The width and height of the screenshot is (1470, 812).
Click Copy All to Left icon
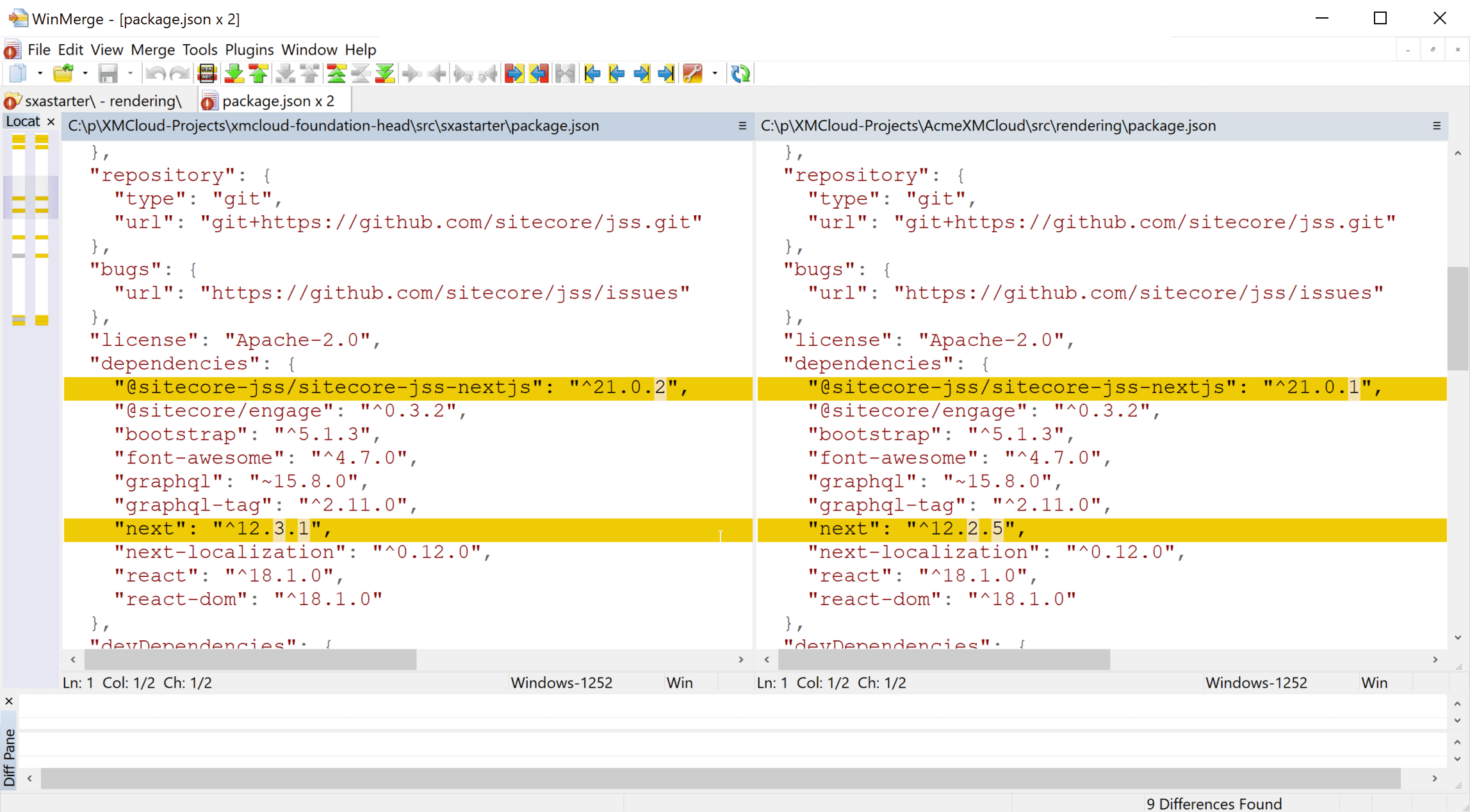click(539, 74)
